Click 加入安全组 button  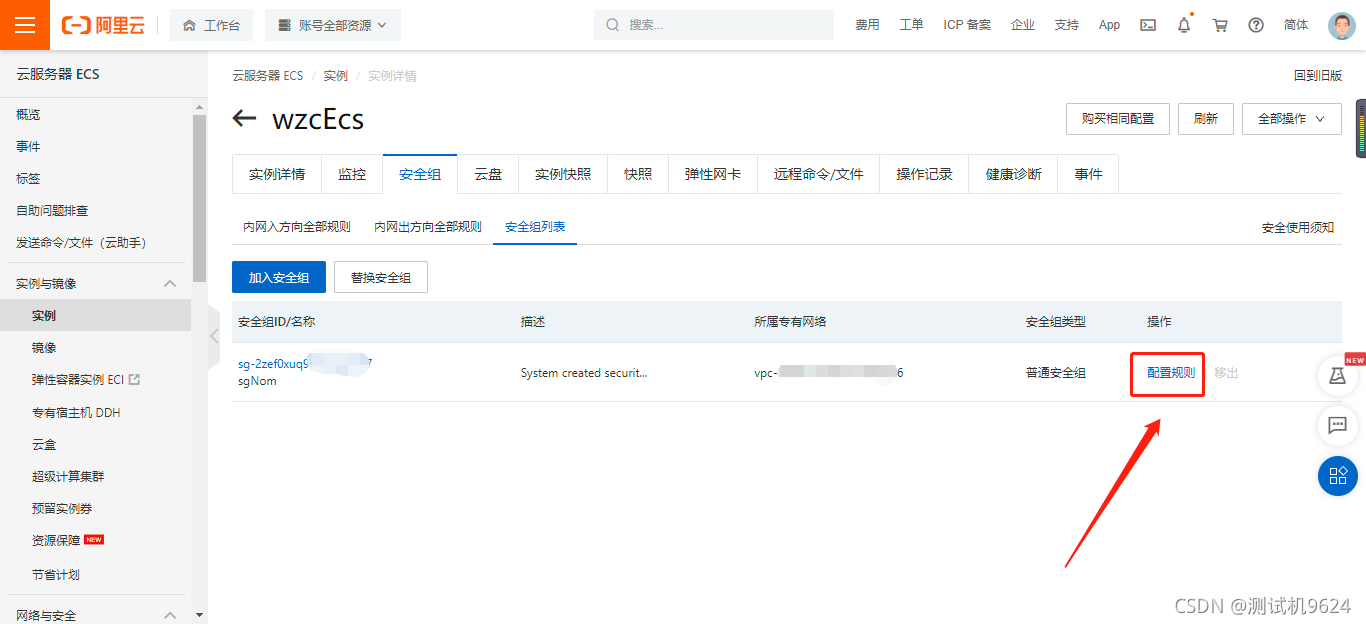tap(279, 277)
